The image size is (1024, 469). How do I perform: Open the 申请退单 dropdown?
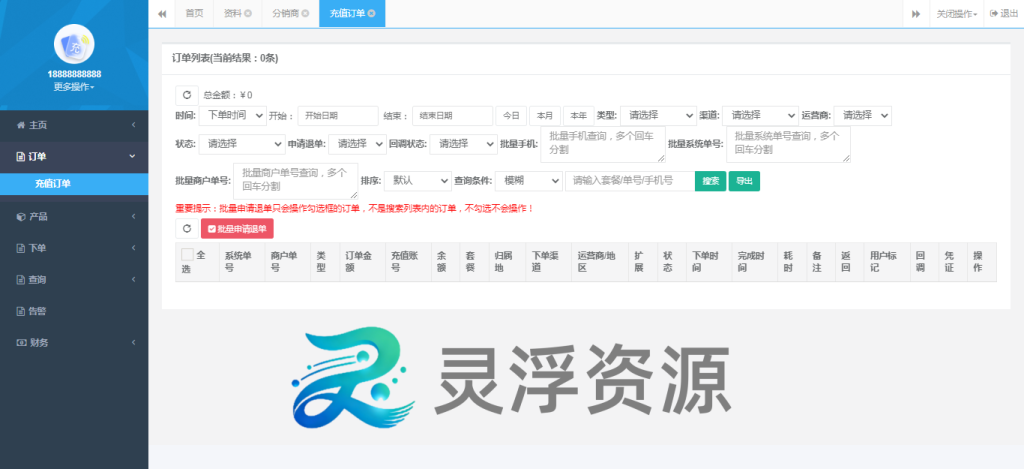coord(357,144)
